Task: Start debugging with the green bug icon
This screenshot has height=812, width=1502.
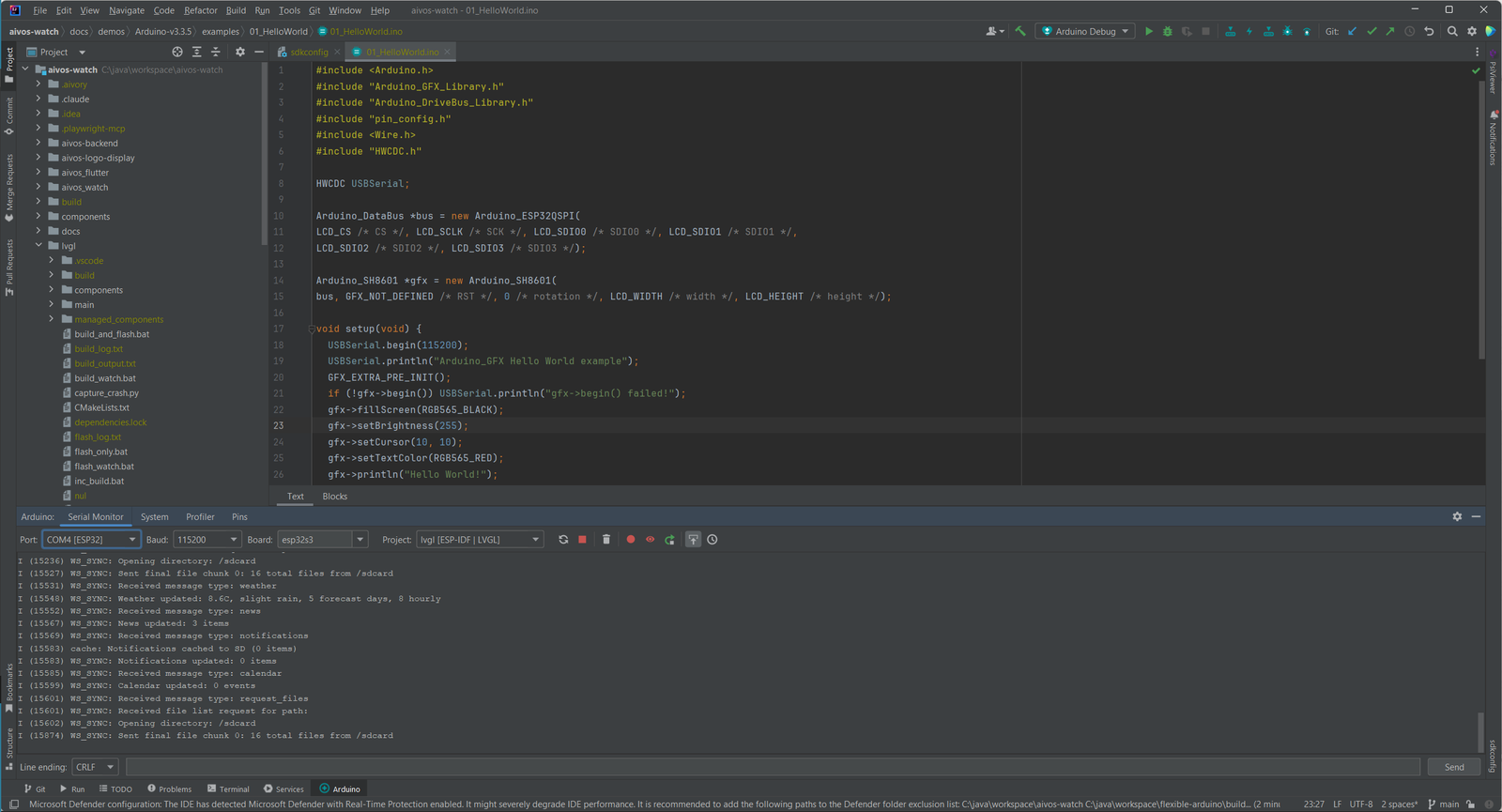Action: [x=1168, y=31]
